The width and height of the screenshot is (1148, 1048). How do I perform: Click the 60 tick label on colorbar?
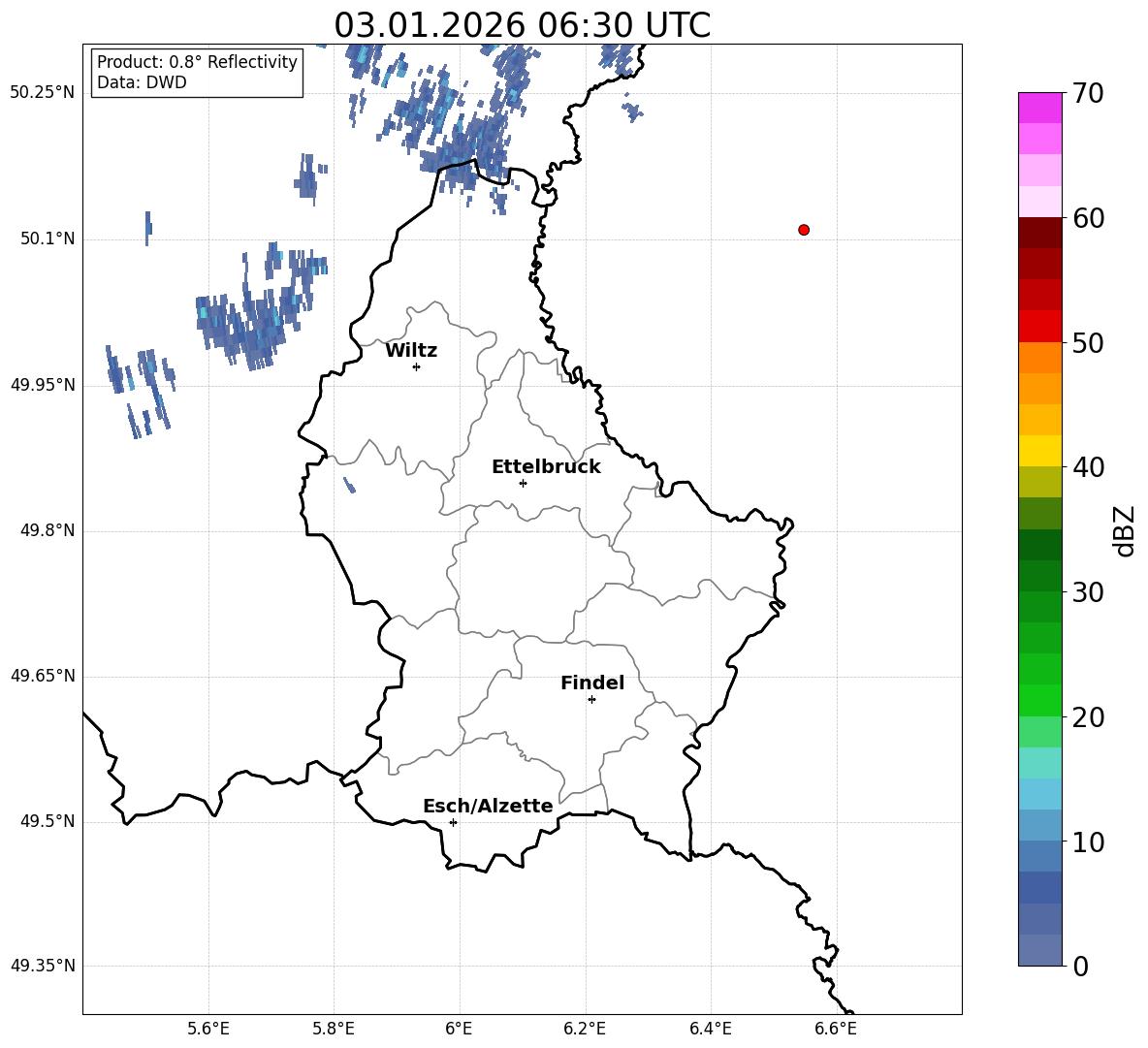click(x=1088, y=218)
